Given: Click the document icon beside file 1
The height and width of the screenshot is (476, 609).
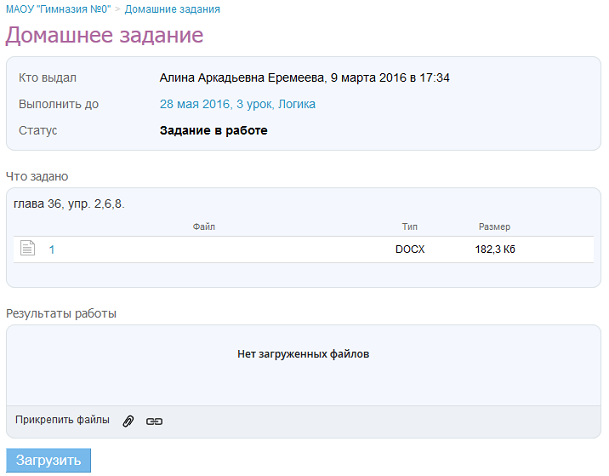Looking at the screenshot, I should point(28,249).
